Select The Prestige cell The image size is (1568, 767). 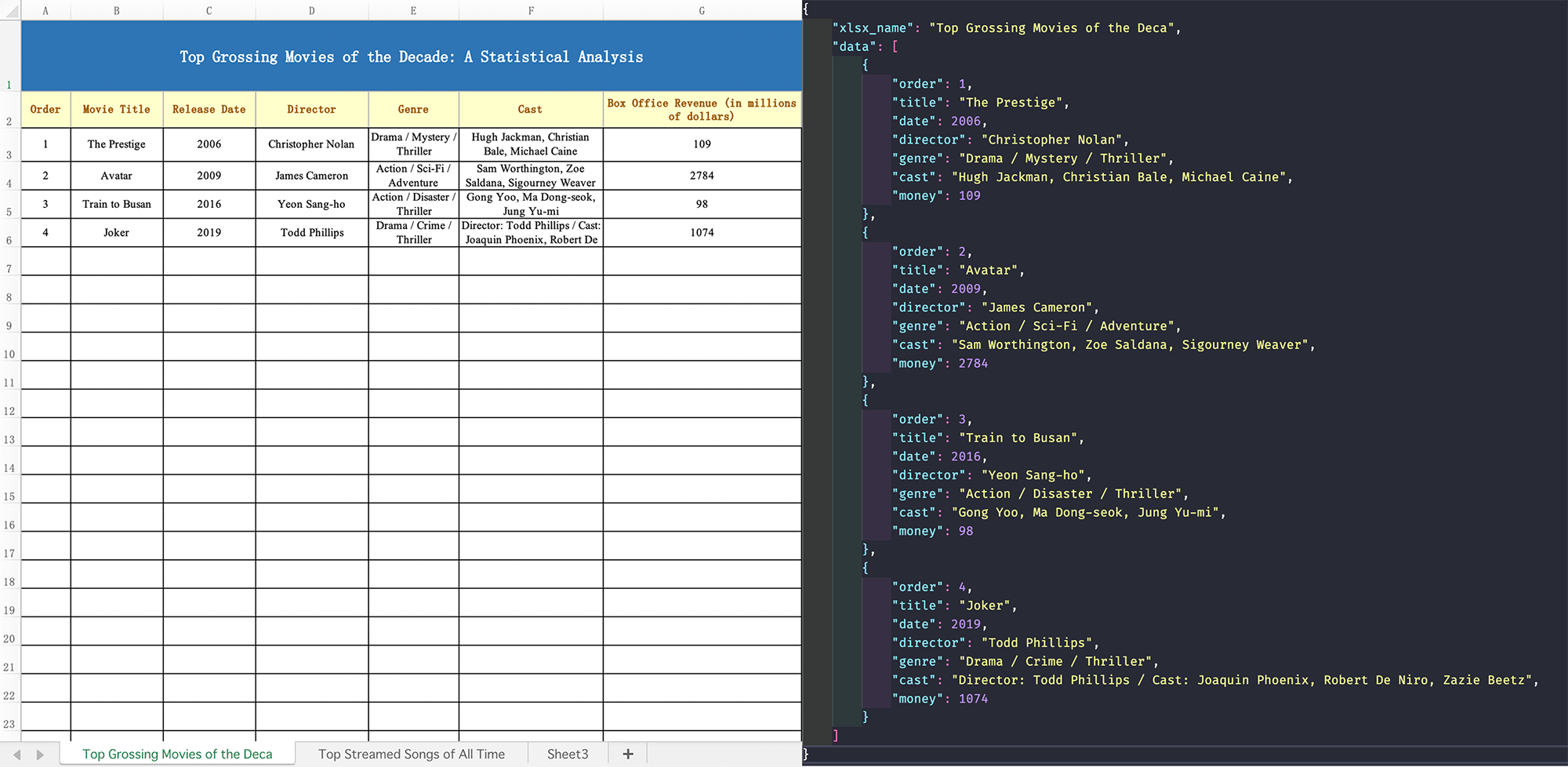tap(117, 144)
